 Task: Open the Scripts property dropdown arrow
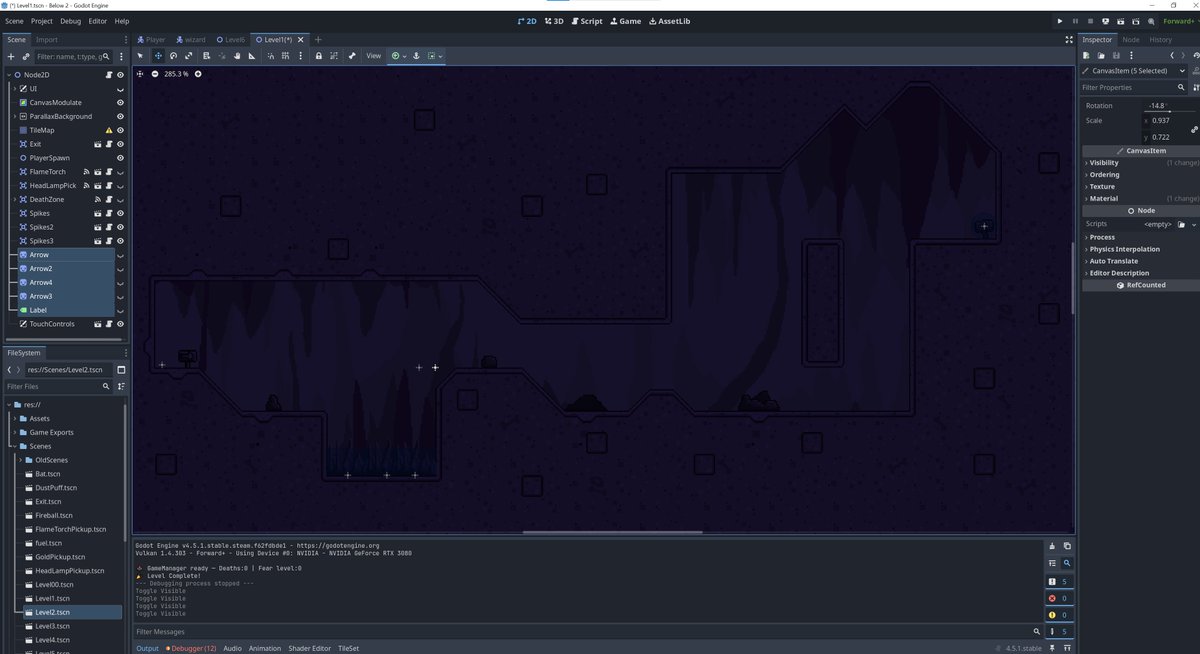click(x=1193, y=224)
